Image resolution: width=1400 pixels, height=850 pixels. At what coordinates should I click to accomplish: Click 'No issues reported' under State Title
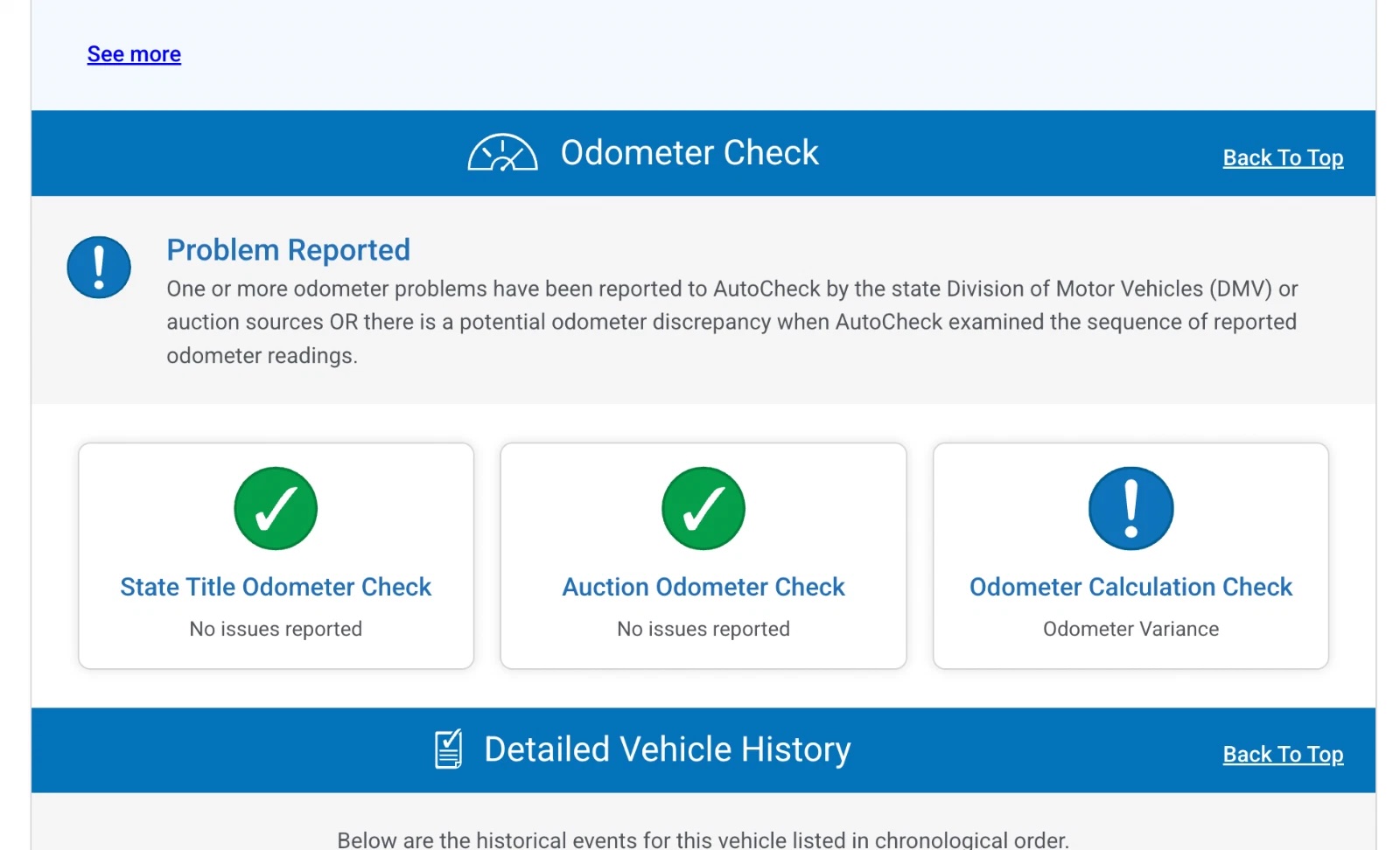(x=276, y=629)
